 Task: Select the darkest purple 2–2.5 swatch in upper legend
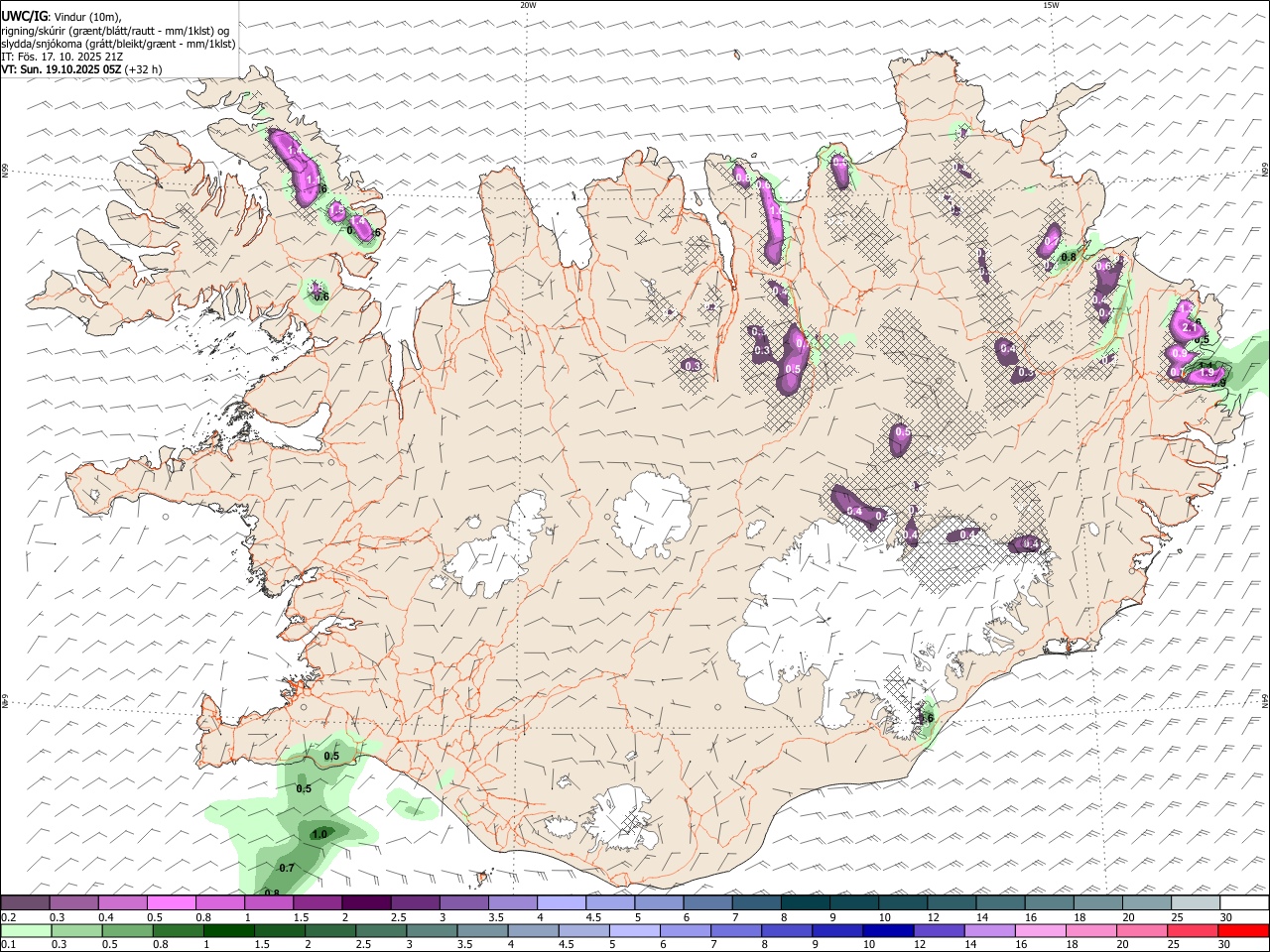click(x=366, y=903)
